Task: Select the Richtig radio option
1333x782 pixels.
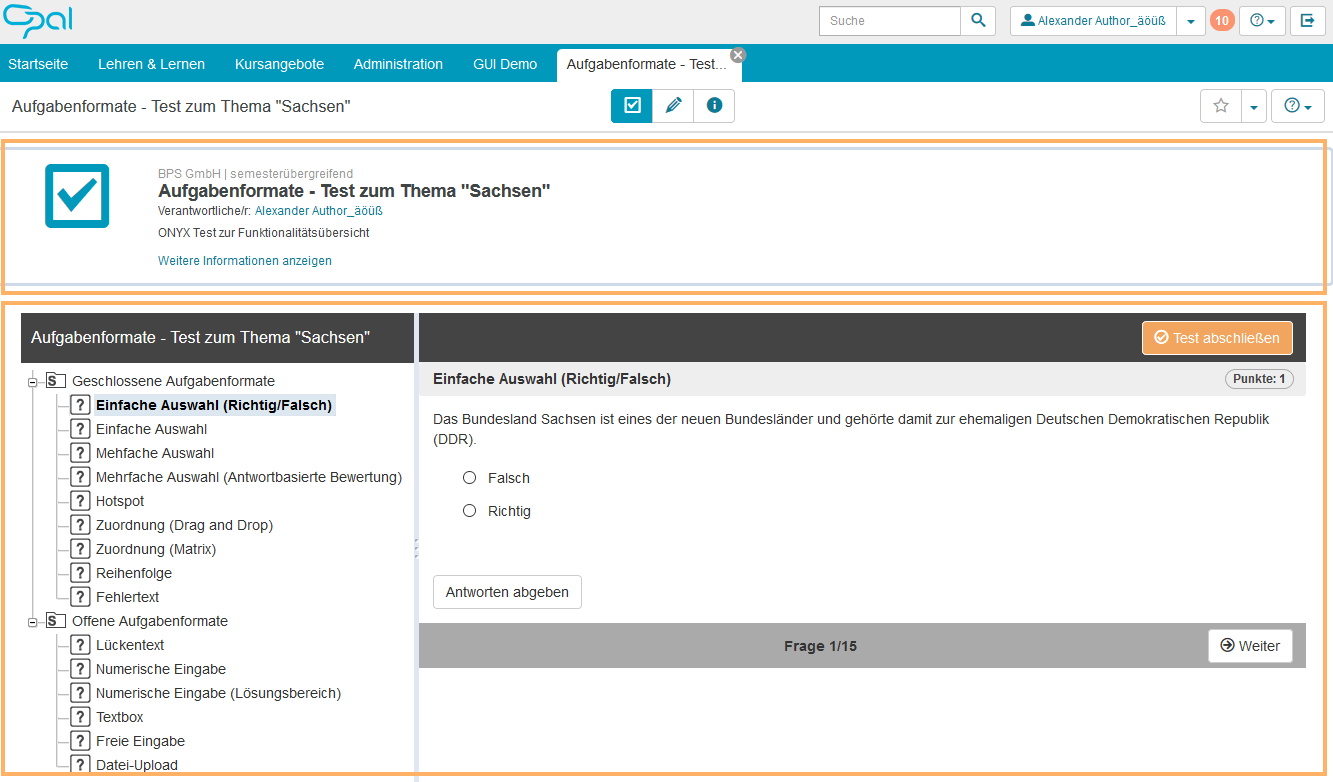Action: pos(470,511)
